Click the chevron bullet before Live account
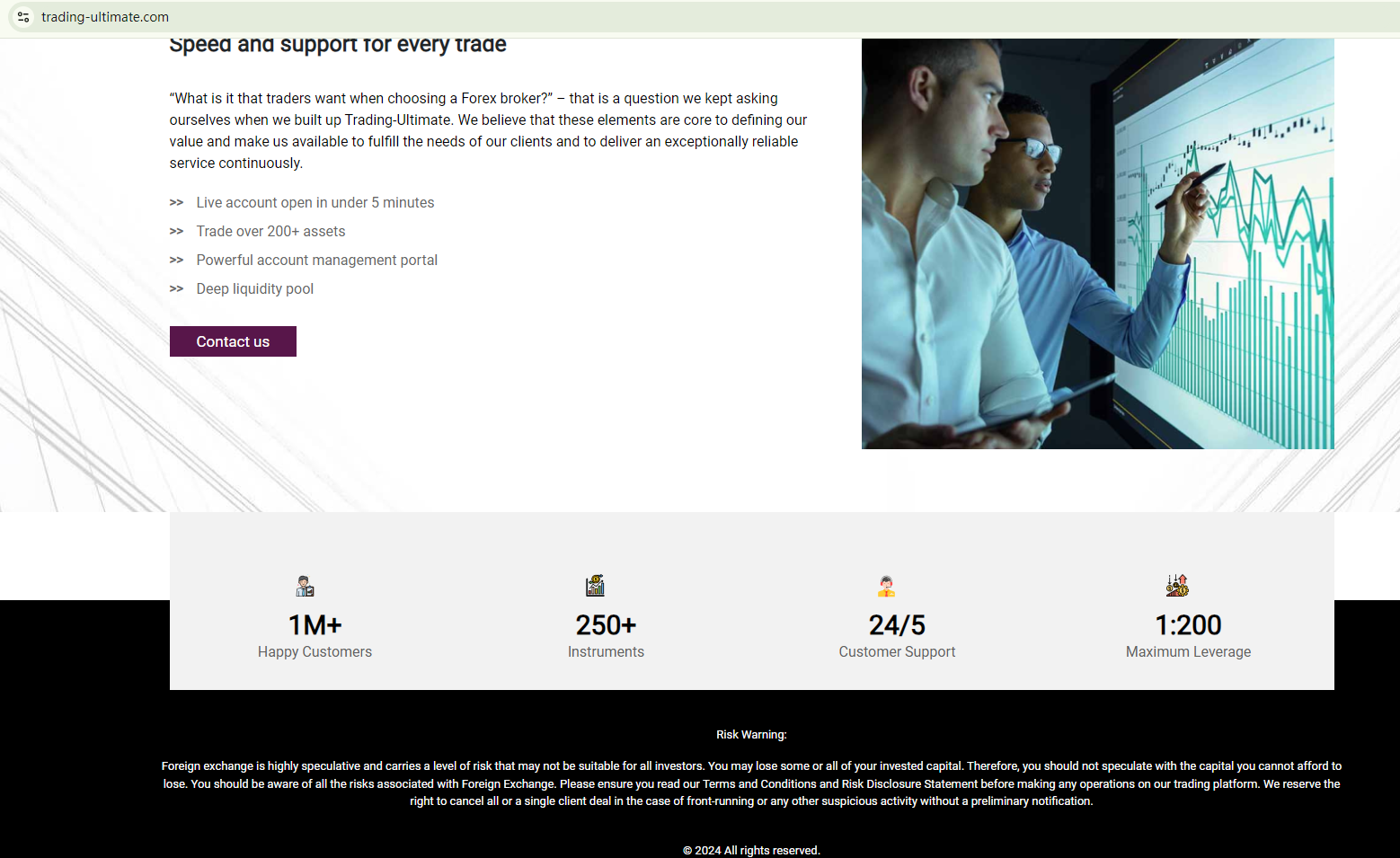 176,203
